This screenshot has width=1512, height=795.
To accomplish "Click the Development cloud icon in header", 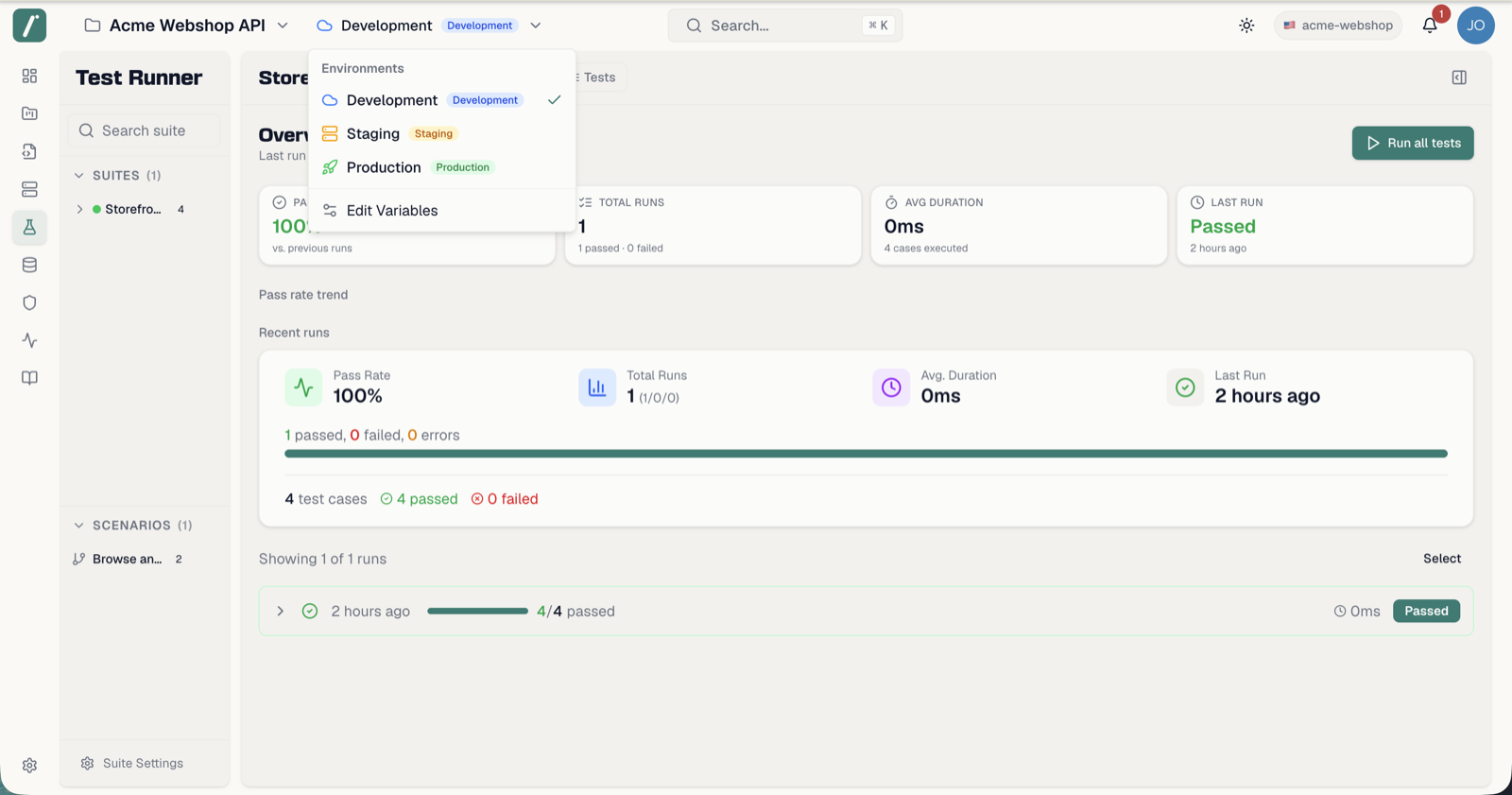I will pos(324,26).
